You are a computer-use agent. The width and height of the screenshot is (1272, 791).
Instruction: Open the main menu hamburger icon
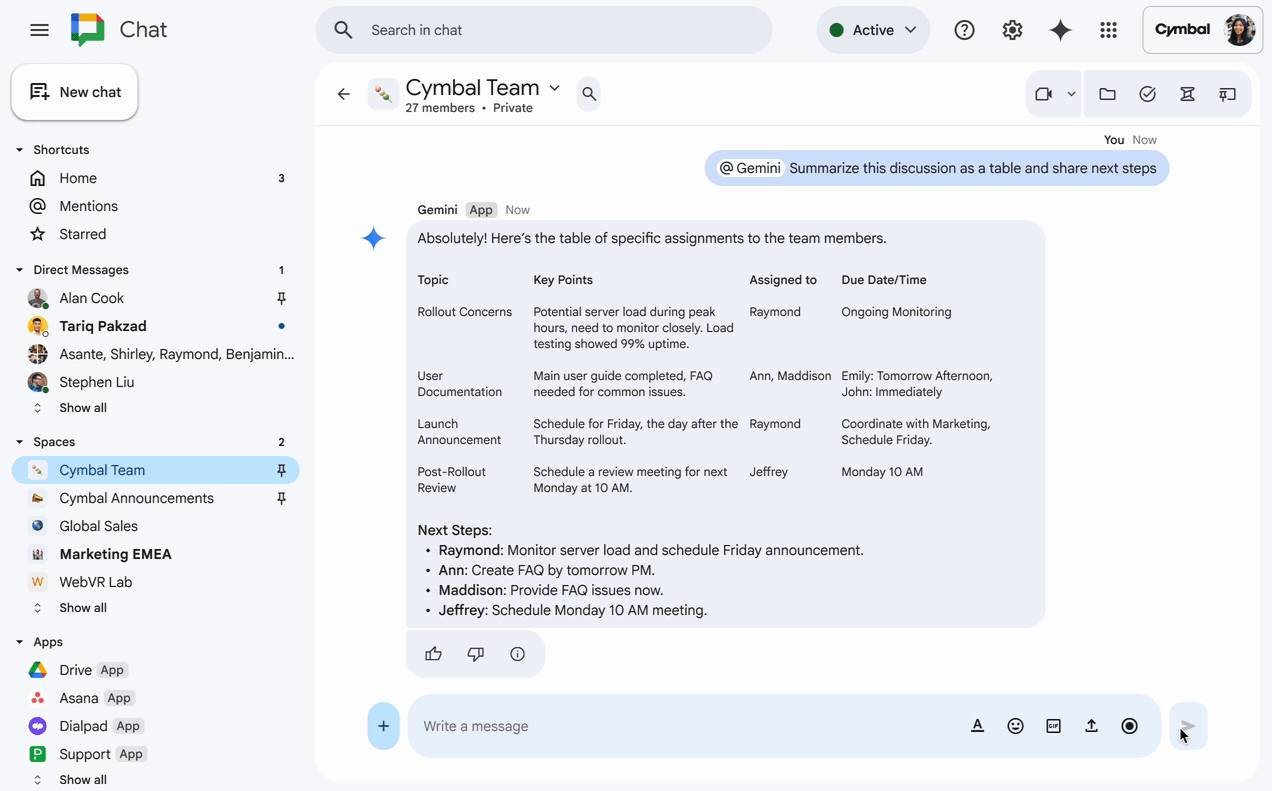[x=39, y=30]
